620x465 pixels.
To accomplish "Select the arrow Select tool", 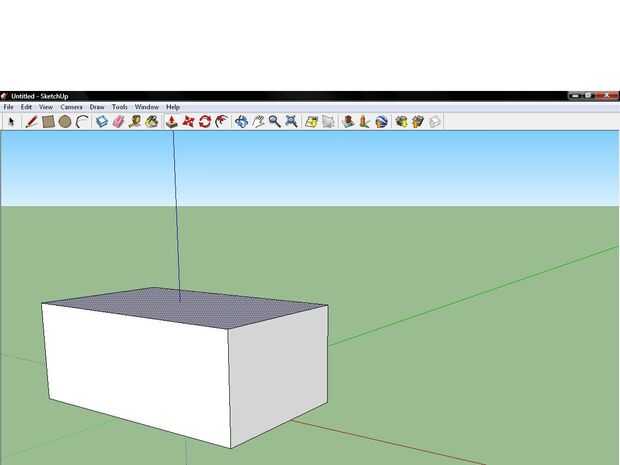I will coord(11,121).
